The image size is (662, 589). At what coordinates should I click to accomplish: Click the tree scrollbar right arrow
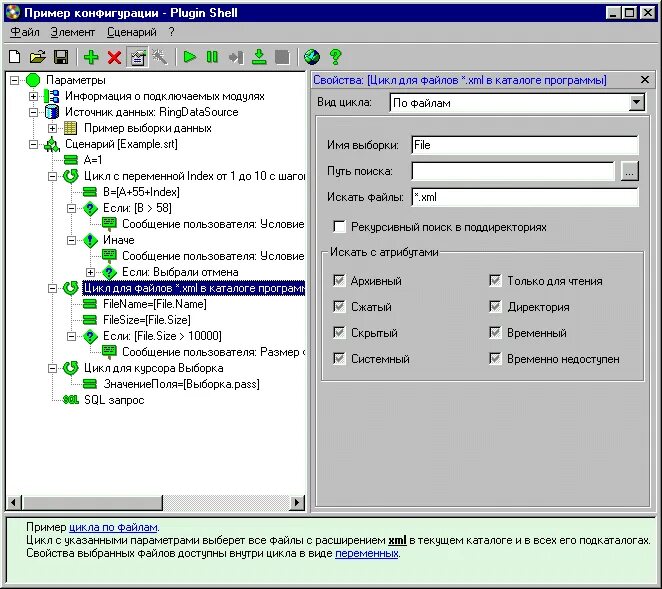click(297, 502)
